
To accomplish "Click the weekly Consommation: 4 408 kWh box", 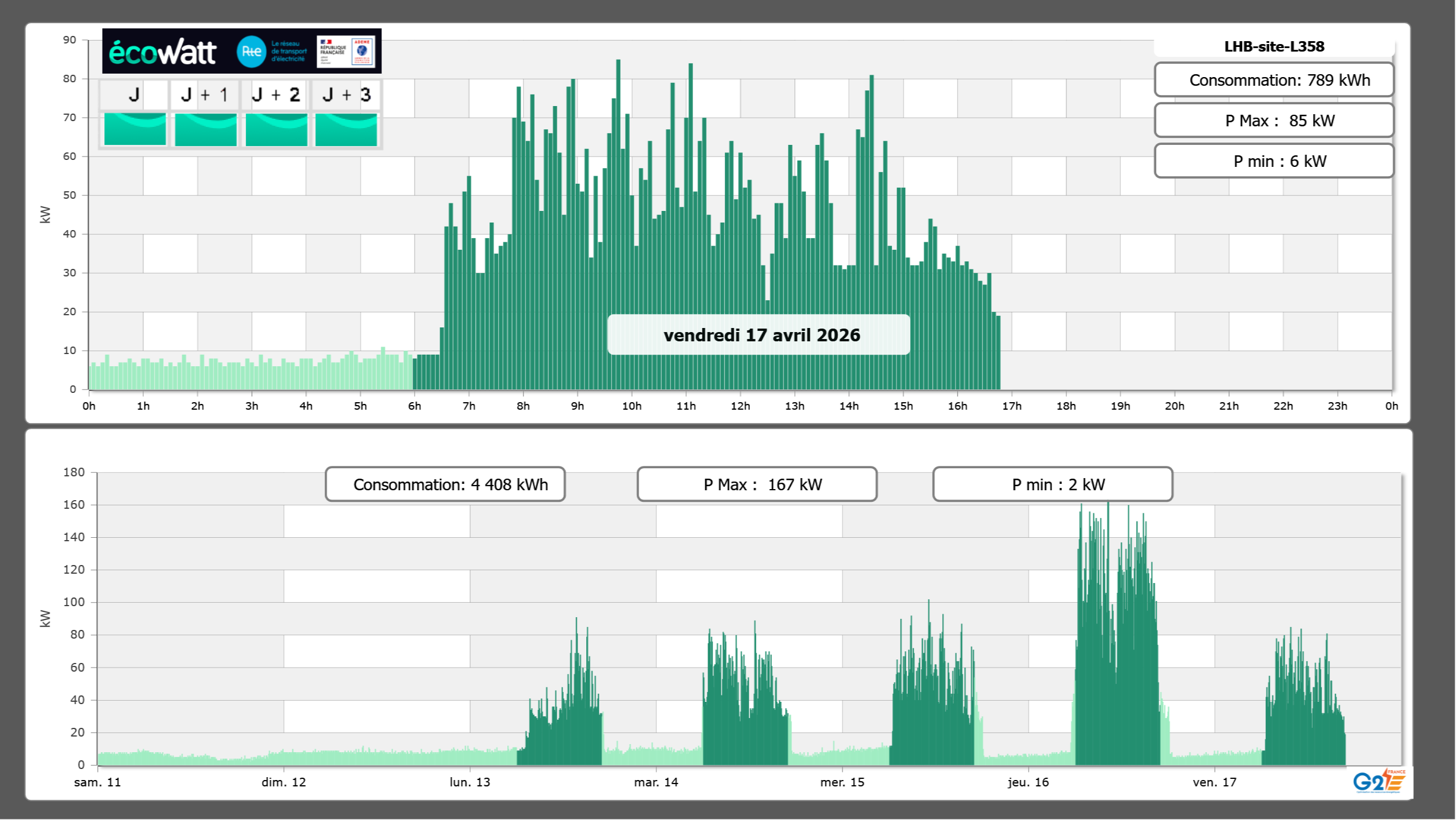I will [445, 484].
